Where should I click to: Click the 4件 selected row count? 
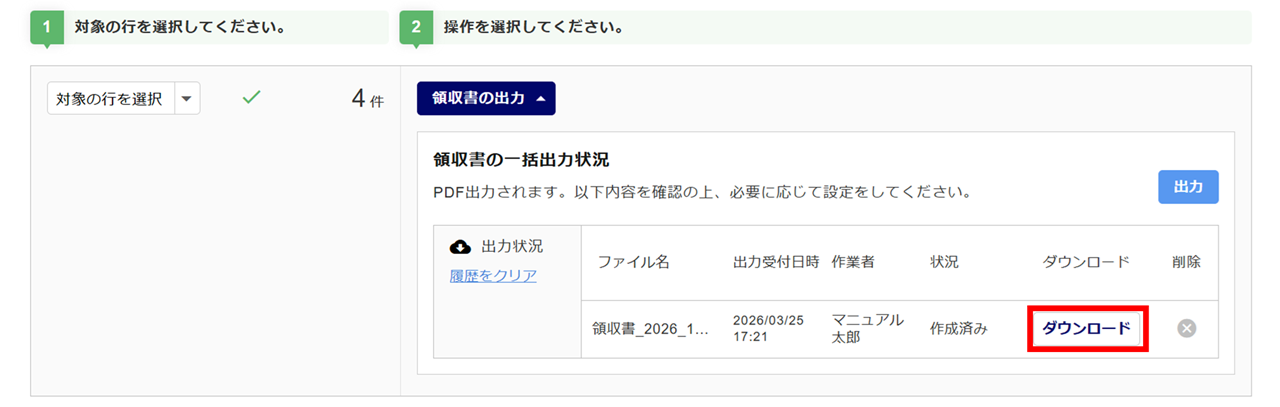coord(367,100)
